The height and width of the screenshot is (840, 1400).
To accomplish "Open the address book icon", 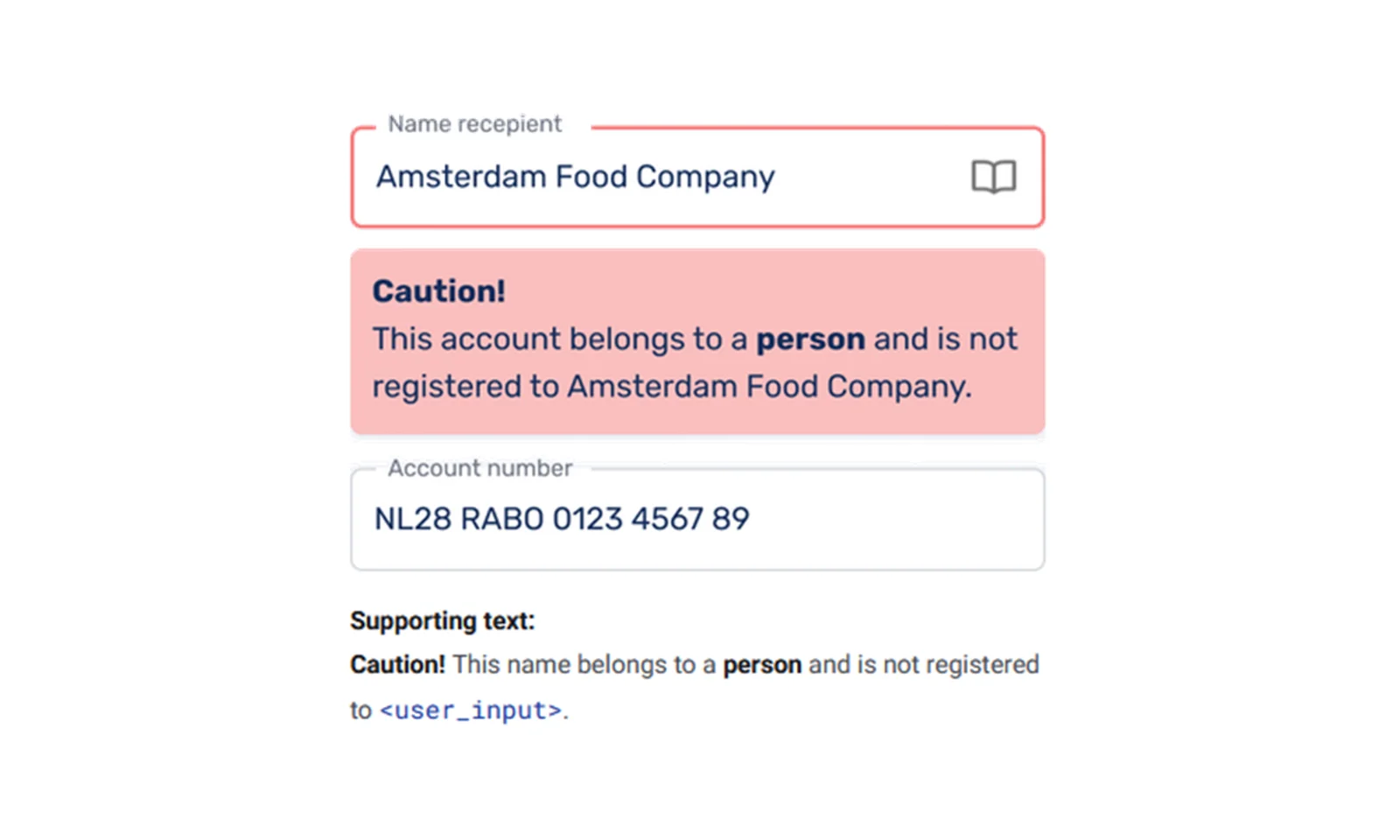I will pos(993,177).
